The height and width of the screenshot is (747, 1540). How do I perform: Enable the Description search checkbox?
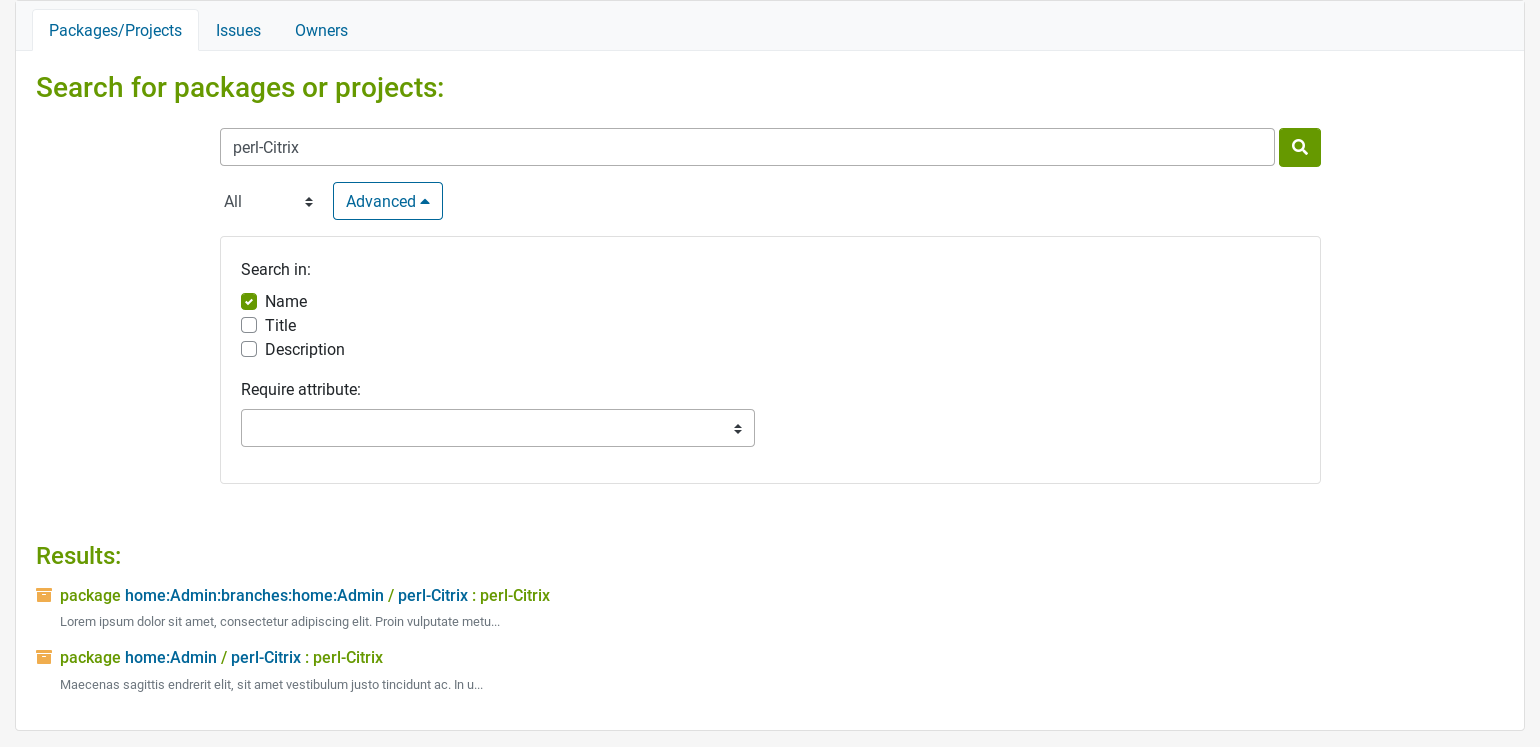249,349
